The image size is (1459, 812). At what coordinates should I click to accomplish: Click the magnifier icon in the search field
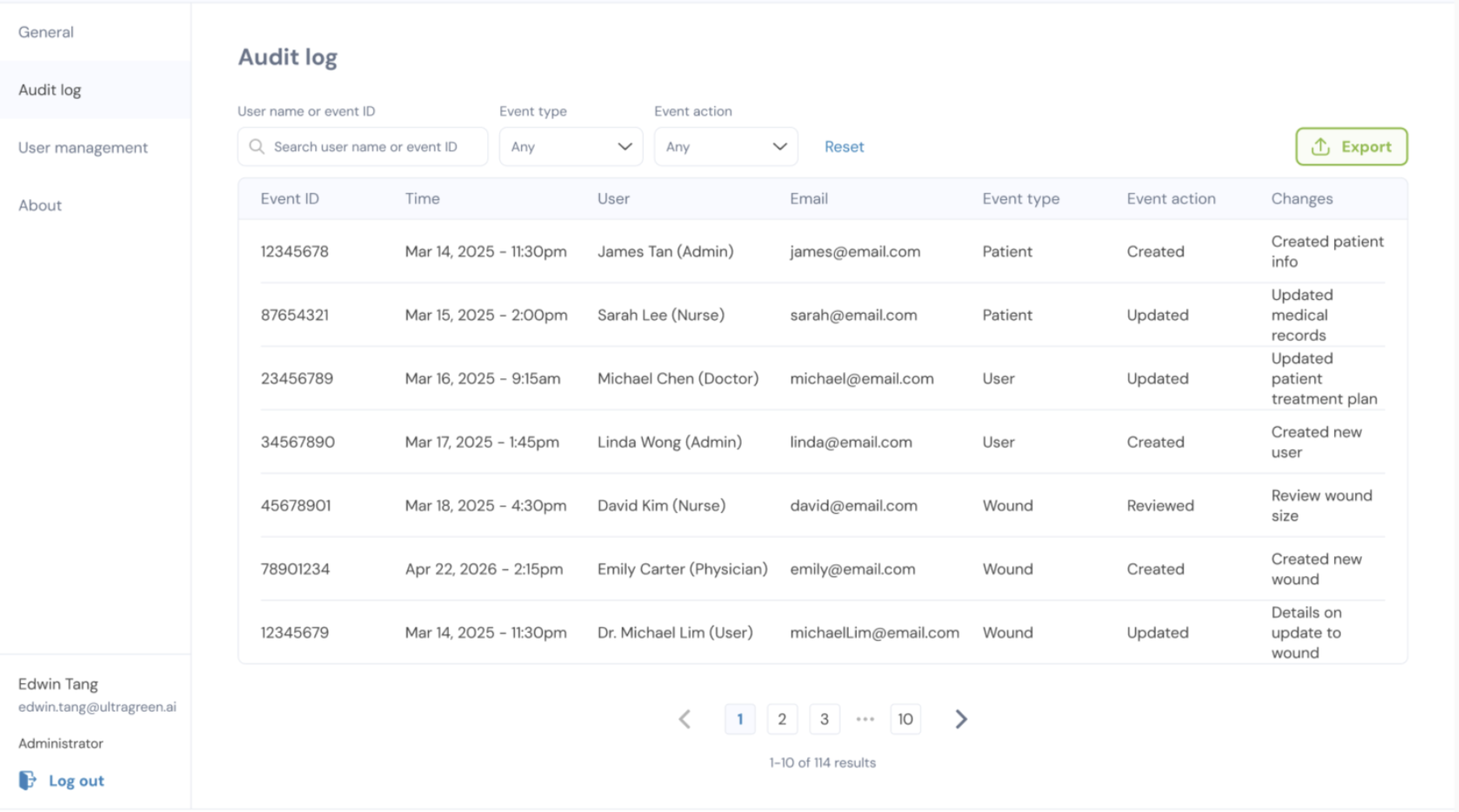pyautogui.click(x=256, y=147)
